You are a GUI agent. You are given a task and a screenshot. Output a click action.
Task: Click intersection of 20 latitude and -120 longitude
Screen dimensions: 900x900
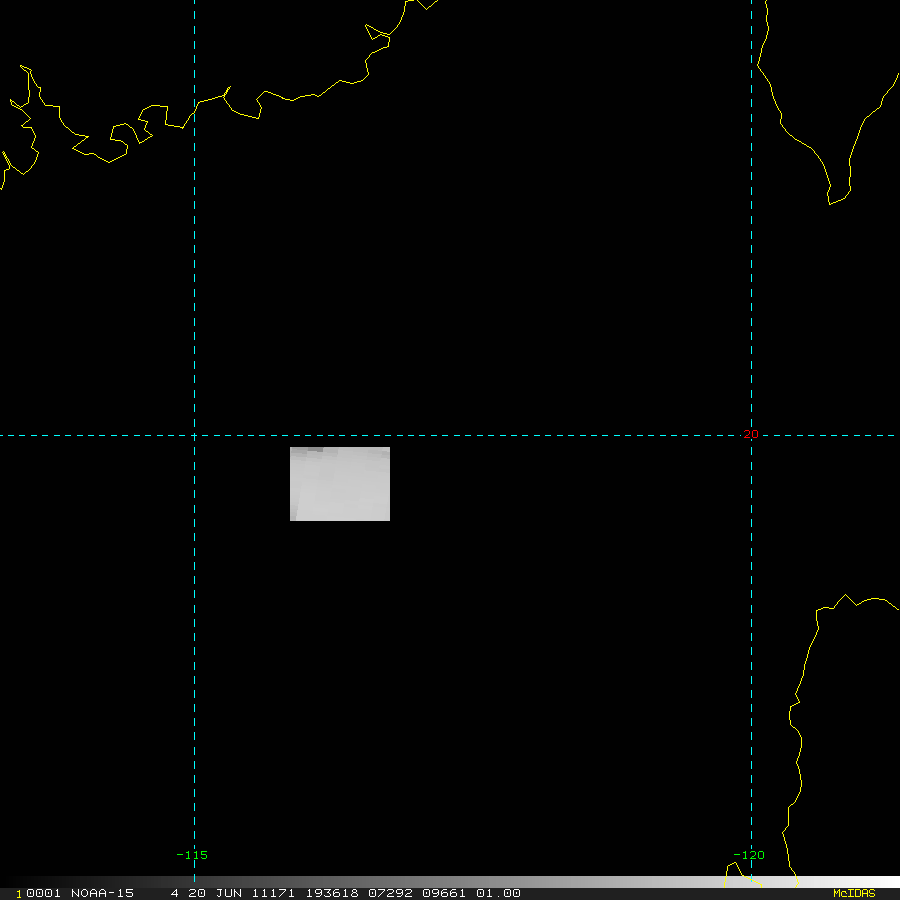click(x=751, y=435)
